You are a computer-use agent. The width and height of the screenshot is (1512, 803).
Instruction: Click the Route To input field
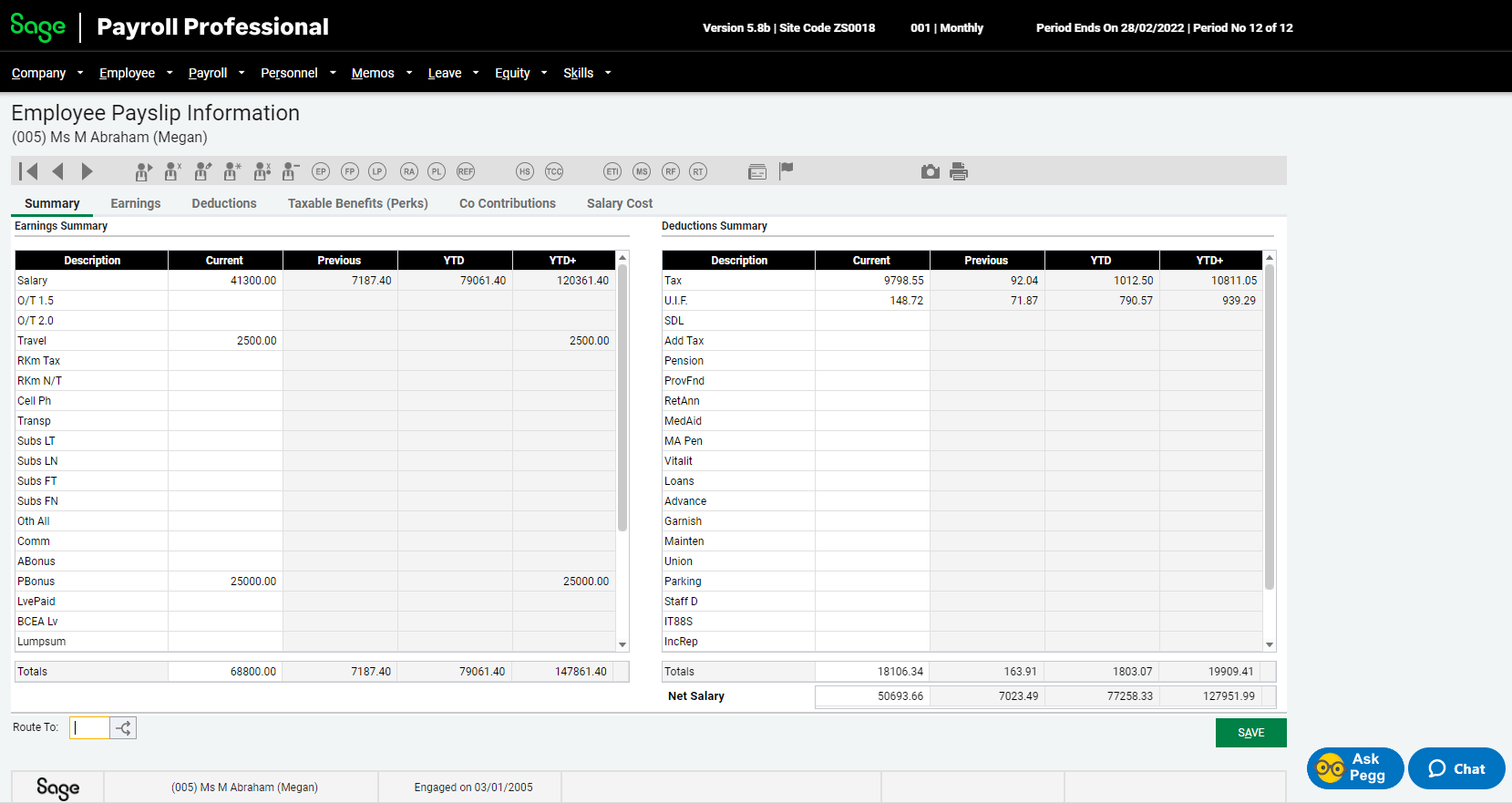coord(89,727)
